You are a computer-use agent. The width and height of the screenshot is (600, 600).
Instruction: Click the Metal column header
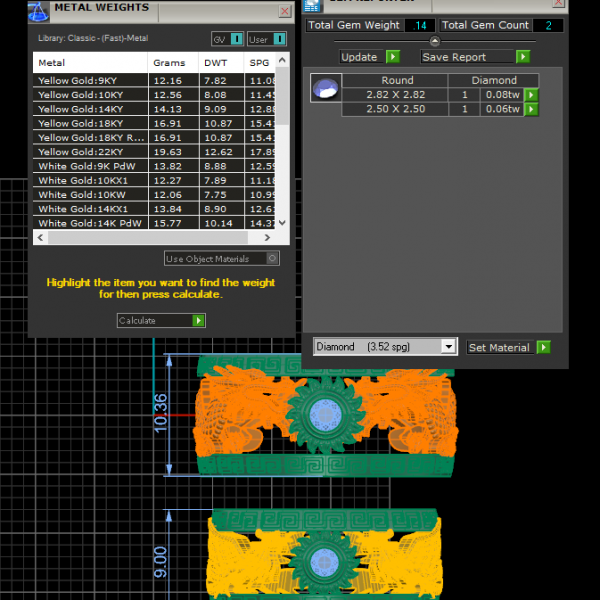click(90, 63)
